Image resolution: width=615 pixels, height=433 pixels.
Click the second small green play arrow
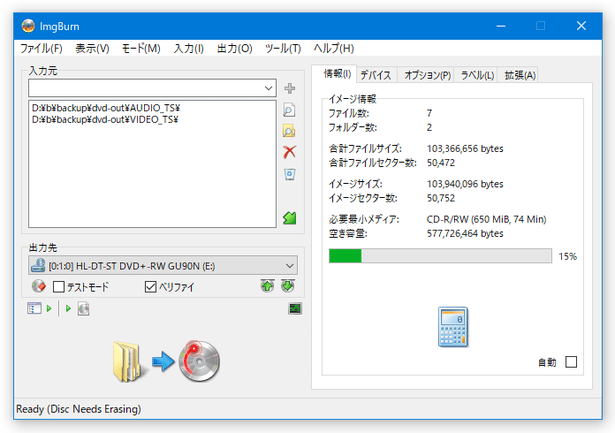[68, 308]
